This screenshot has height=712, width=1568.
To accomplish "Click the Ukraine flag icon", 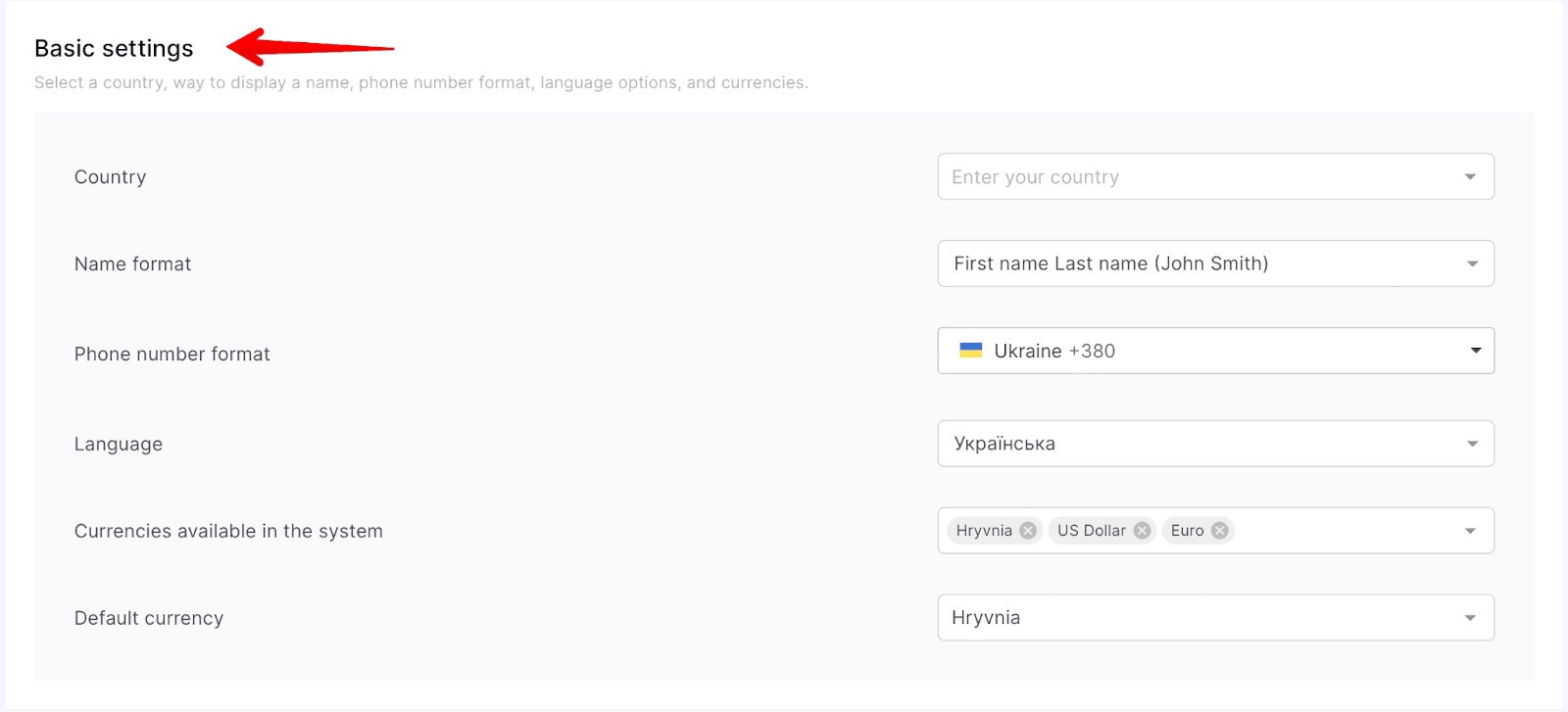I will (970, 351).
